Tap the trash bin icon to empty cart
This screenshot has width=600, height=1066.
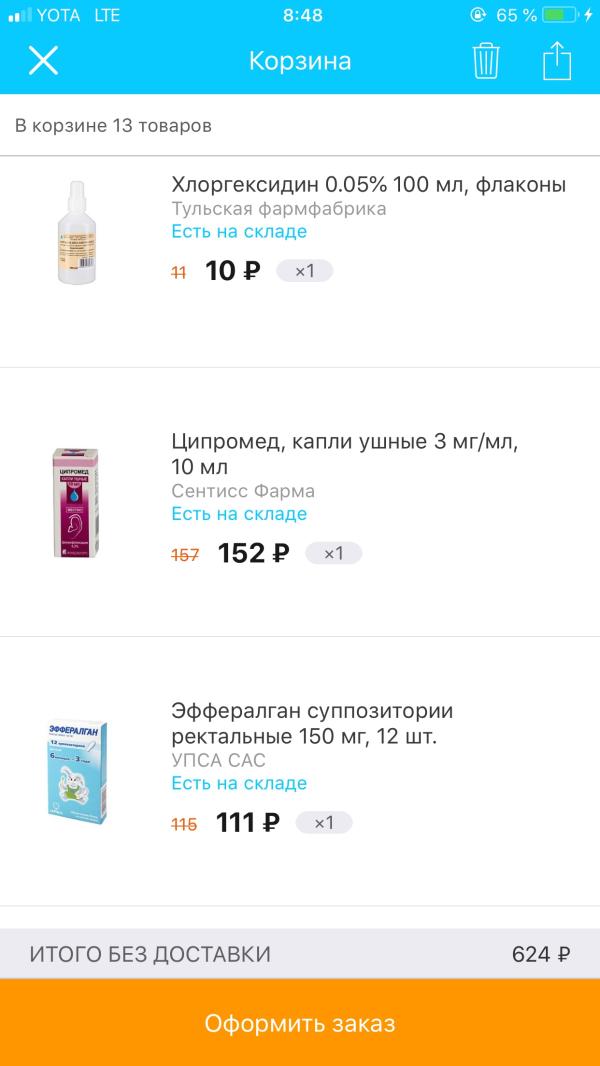(486, 61)
